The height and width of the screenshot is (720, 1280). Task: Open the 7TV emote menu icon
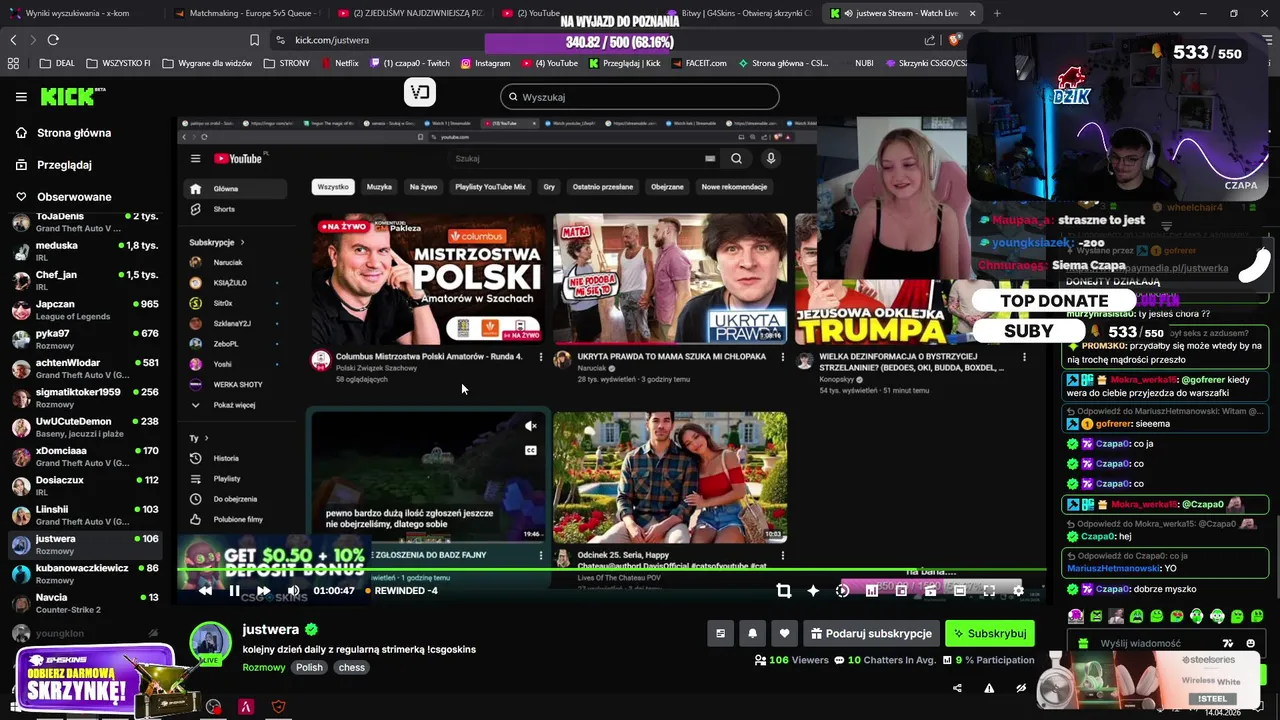click(1228, 644)
